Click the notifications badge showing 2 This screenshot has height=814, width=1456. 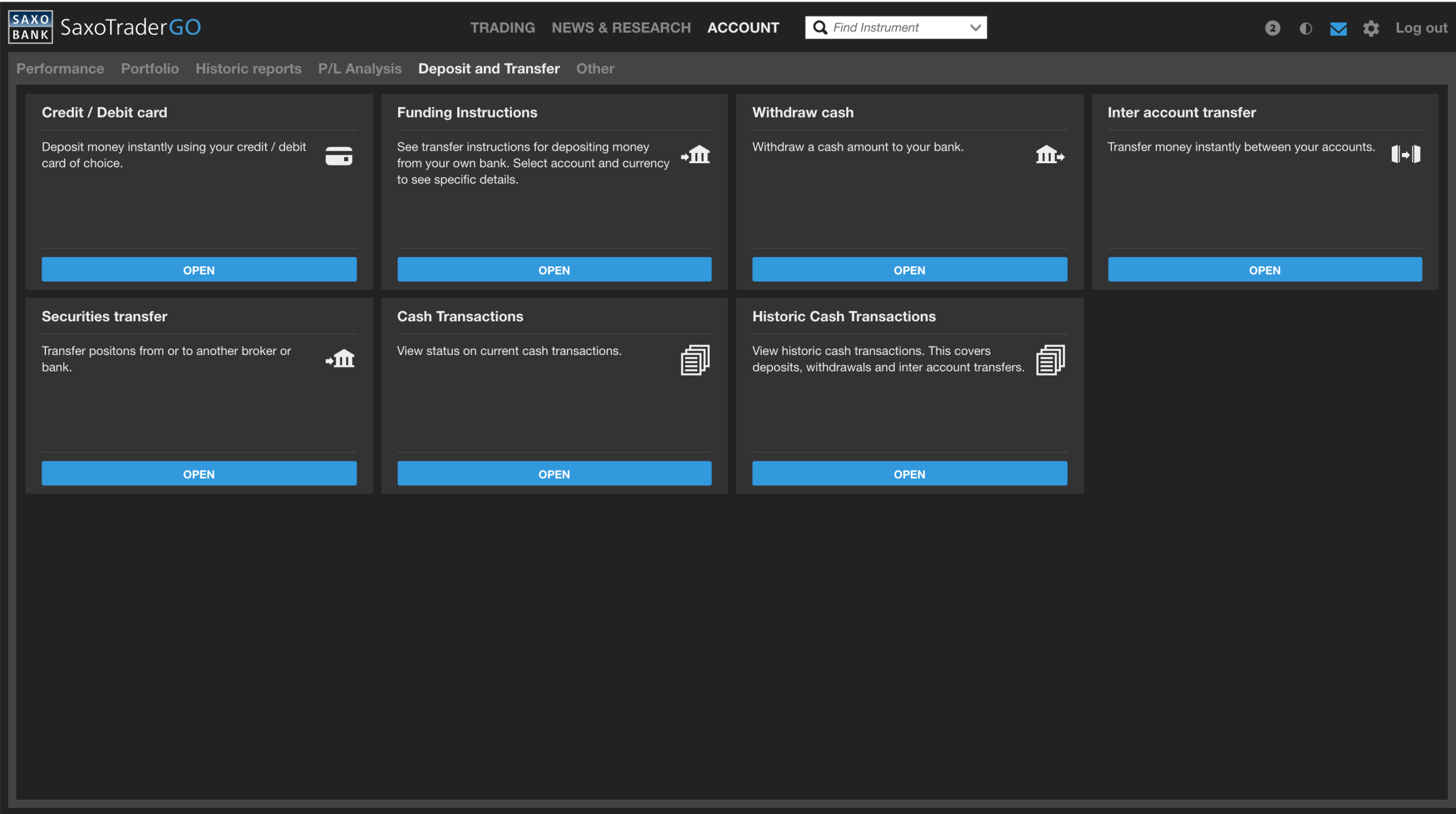coord(1272,28)
